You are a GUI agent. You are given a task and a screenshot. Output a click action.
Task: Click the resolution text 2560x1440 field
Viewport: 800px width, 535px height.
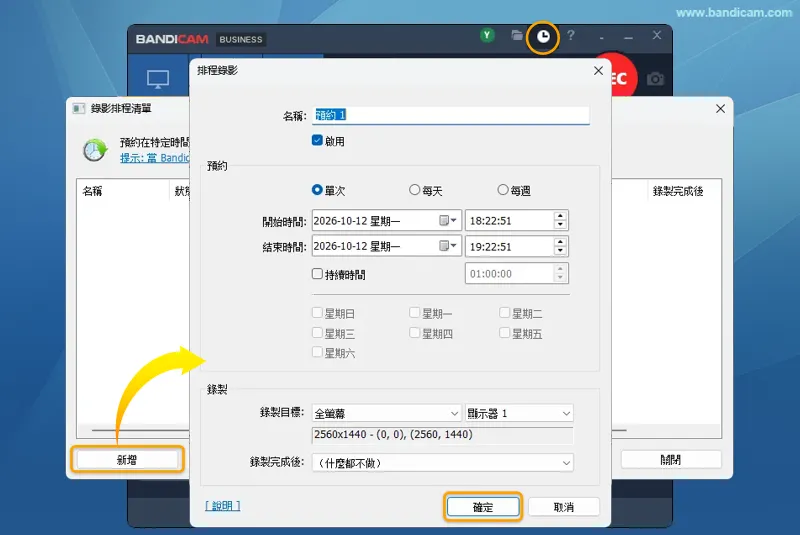pyautogui.click(x=442, y=435)
